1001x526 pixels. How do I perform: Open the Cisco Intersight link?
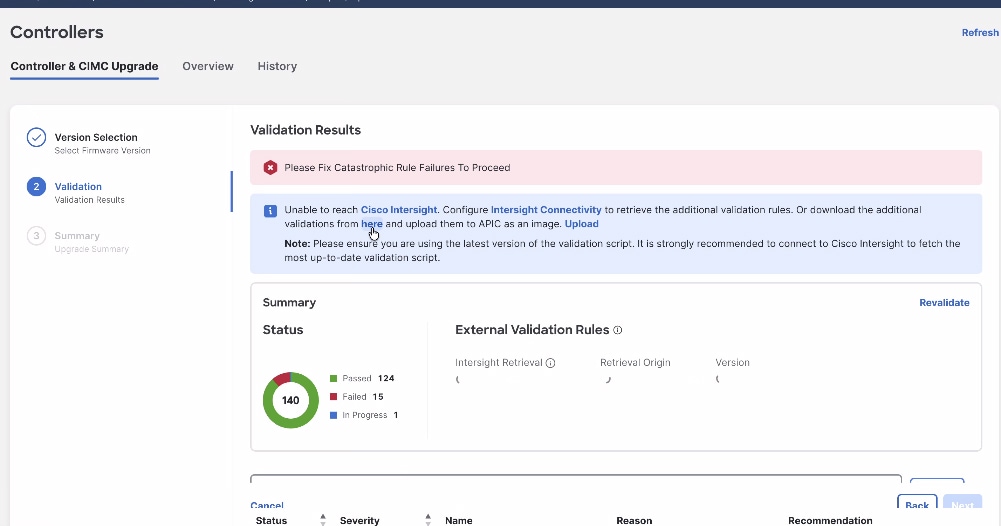click(399, 210)
